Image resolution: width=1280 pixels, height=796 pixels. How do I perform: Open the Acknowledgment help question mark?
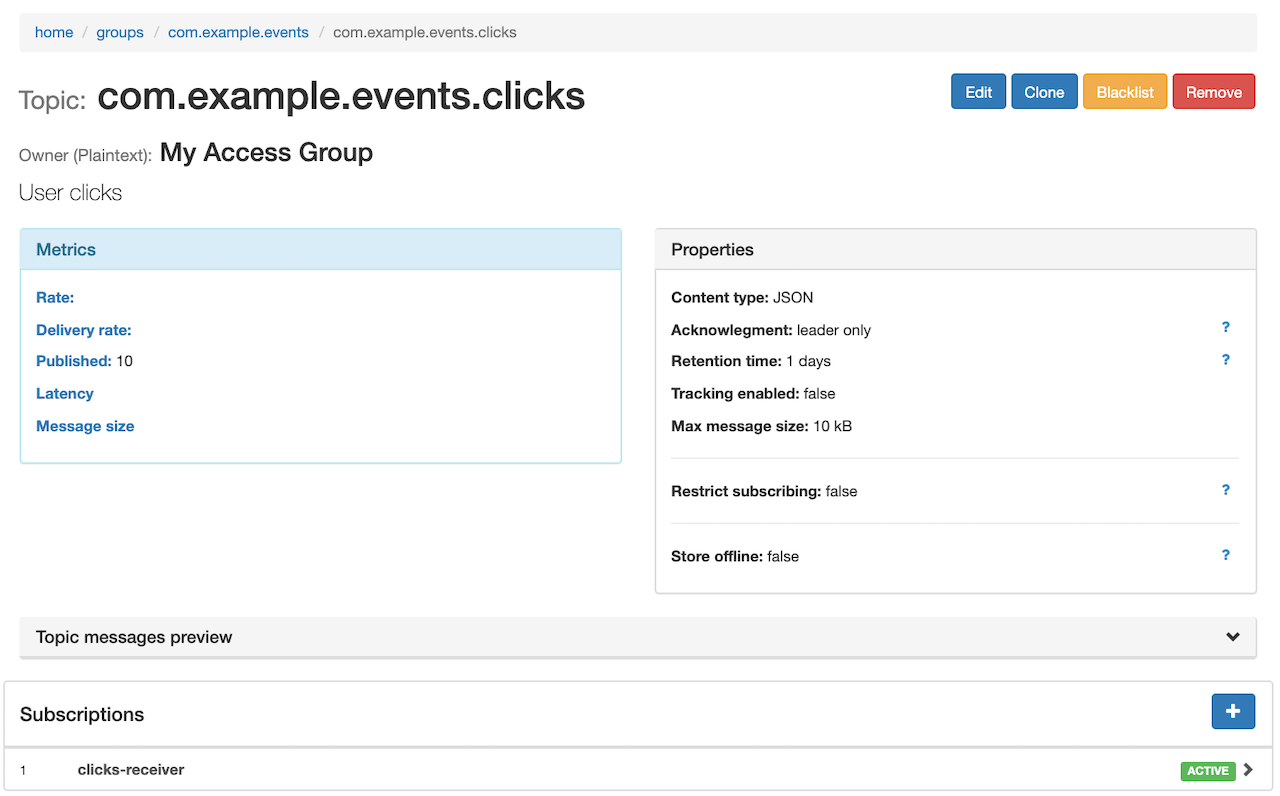tap(1225, 327)
